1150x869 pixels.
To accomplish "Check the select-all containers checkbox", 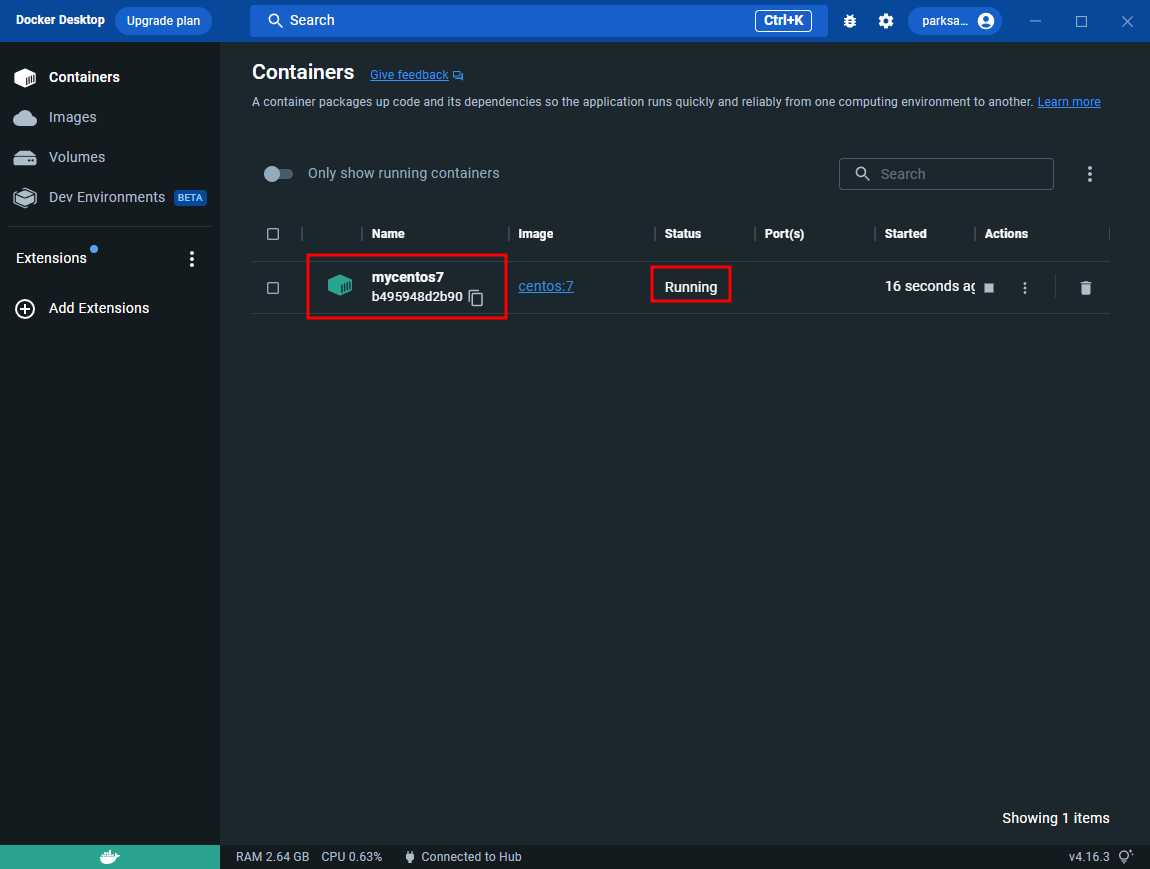I will pos(273,234).
